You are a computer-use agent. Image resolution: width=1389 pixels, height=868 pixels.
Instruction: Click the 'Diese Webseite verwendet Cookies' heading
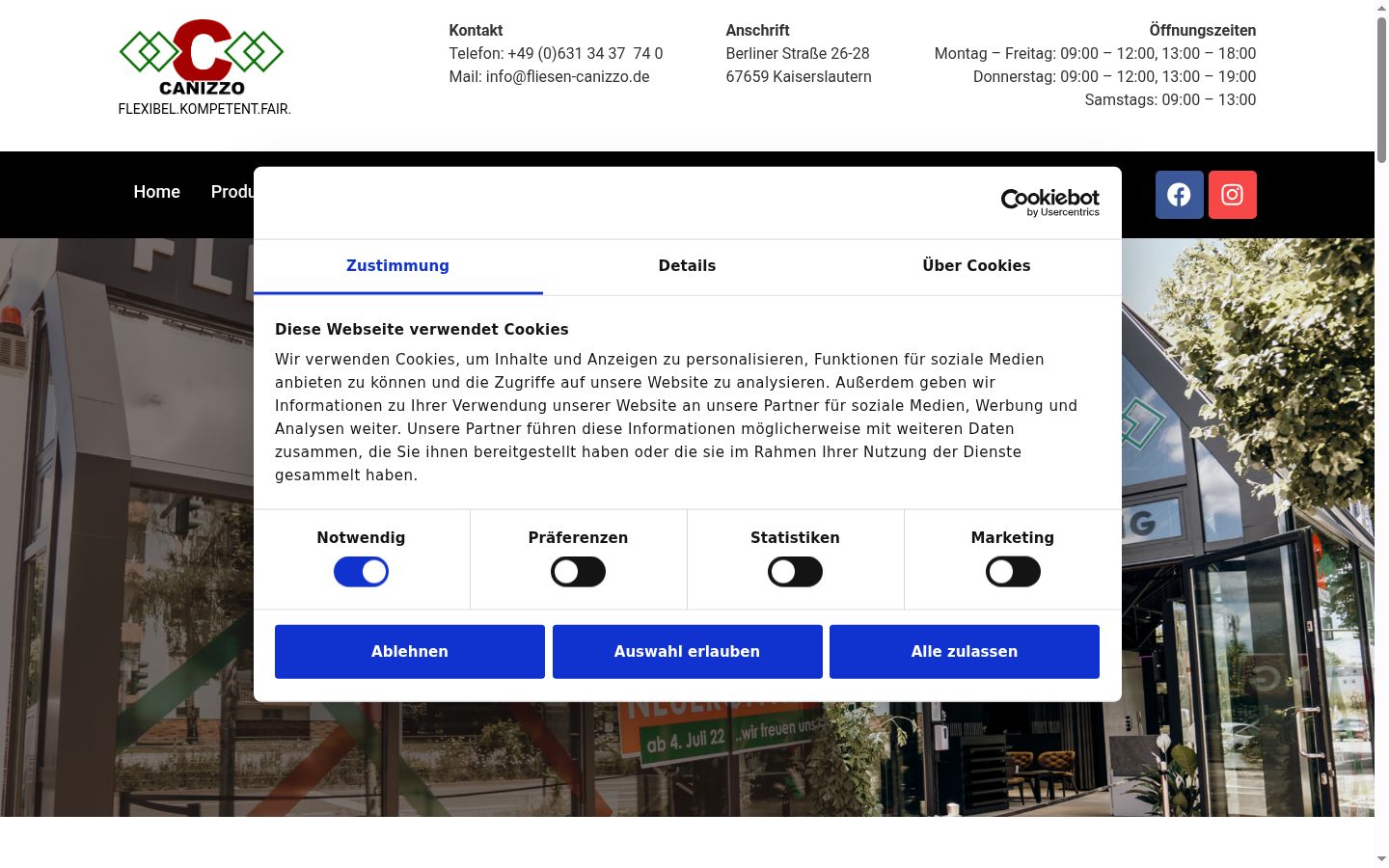422,330
